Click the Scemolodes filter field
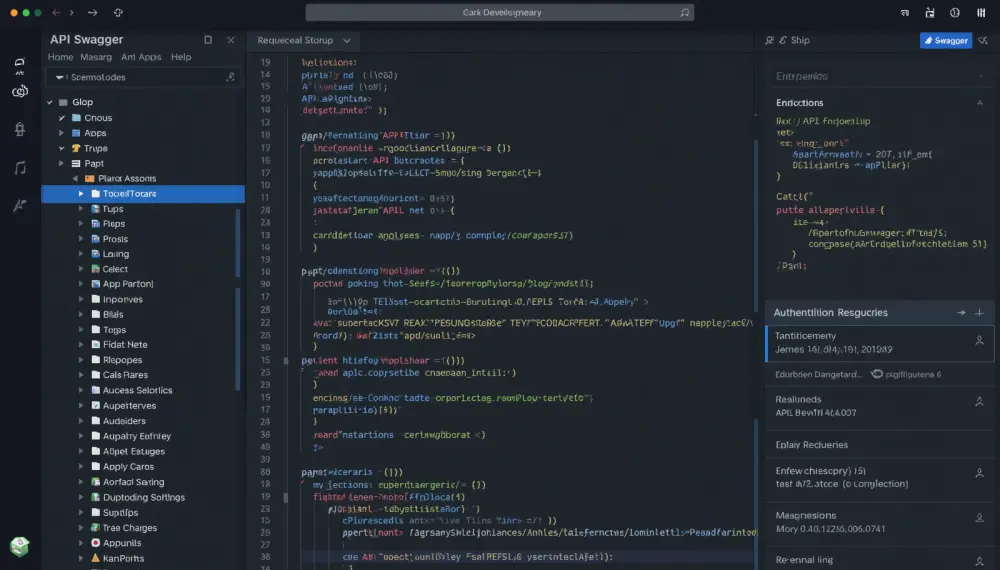Screen dimensions: 1000x570 tap(143, 77)
